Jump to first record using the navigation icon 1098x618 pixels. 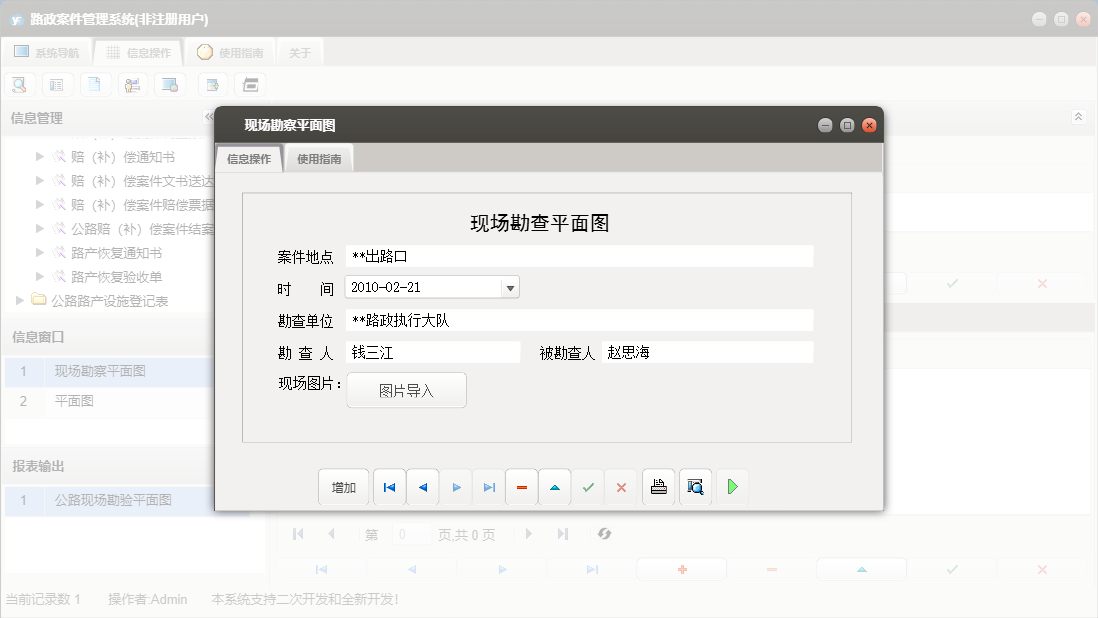point(389,487)
